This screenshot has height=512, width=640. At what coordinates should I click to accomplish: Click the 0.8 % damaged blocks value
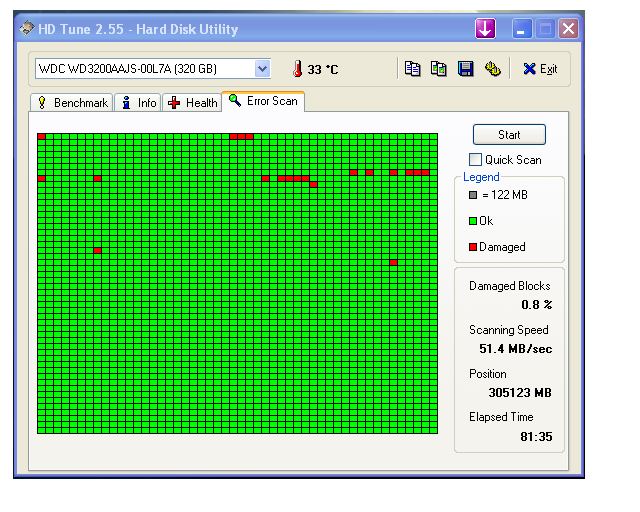coord(536,305)
